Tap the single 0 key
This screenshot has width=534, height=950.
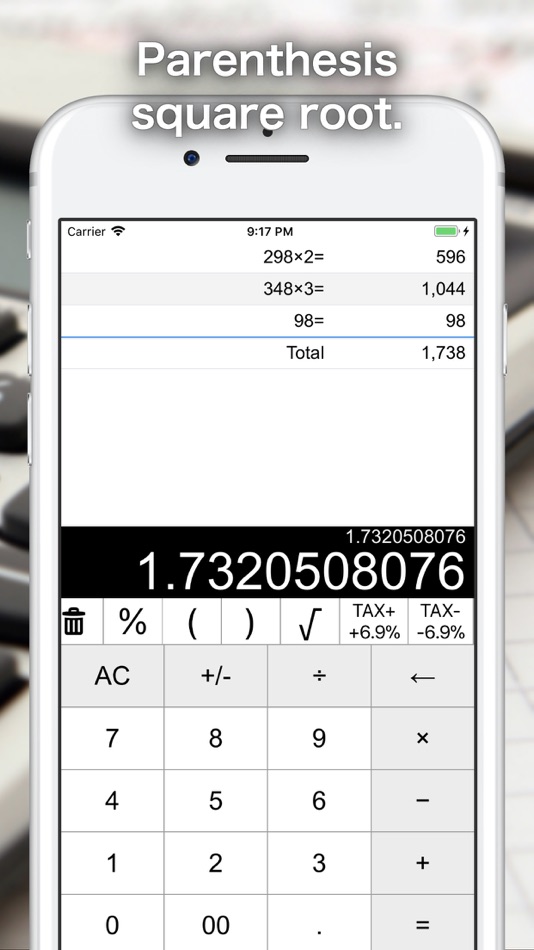(112, 923)
